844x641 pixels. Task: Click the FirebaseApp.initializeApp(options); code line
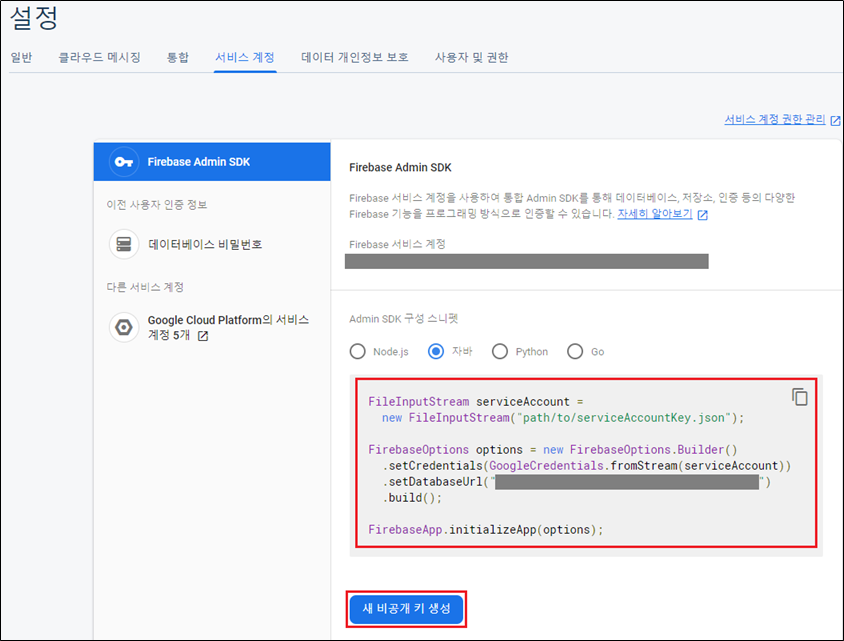(x=486, y=530)
